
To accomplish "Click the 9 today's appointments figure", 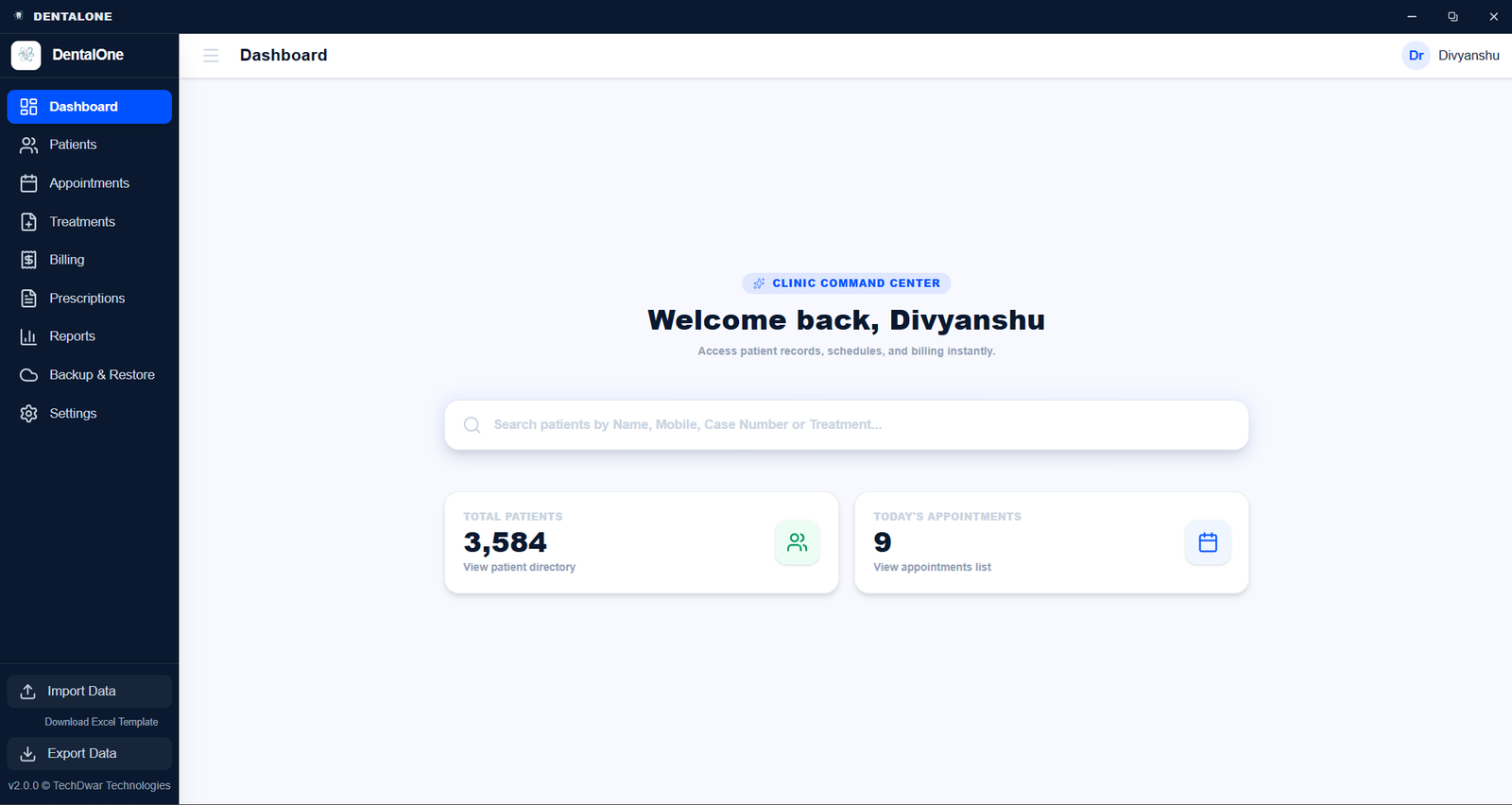I will (883, 542).
